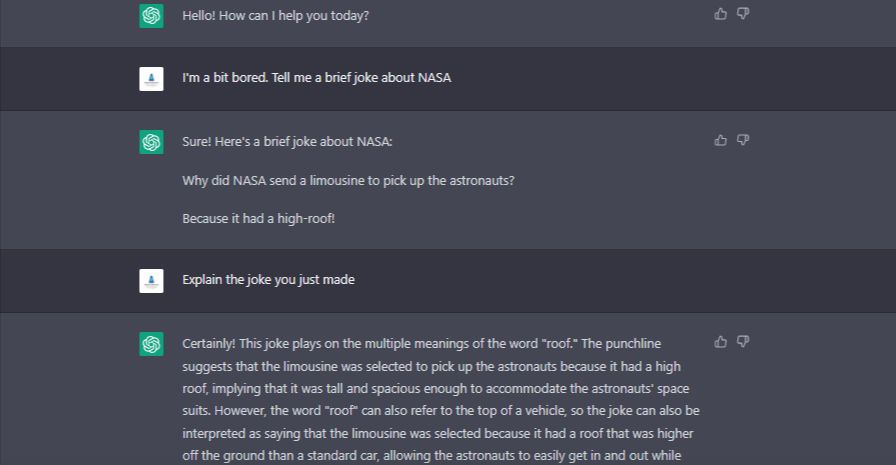Click the line starting "suits. However, the word"
The width and height of the screenshot is (896, 465).
click(x=440, y=411)
